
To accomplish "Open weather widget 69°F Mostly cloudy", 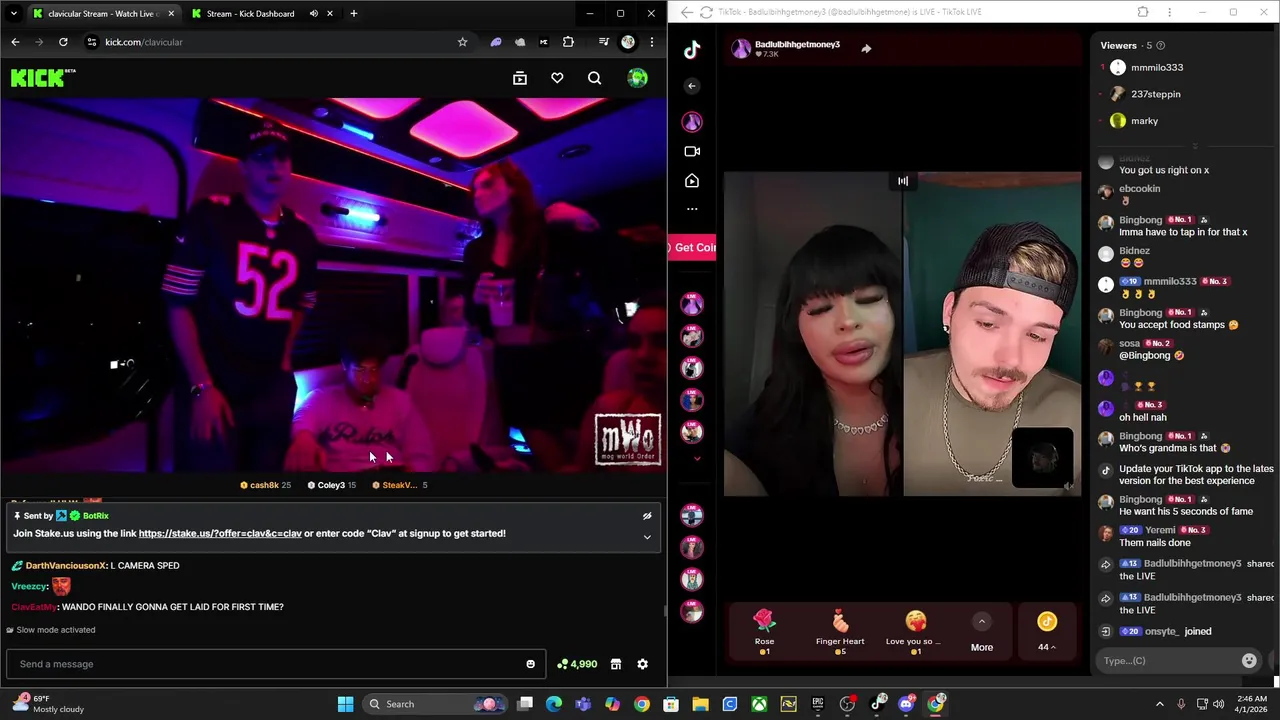I will (48, 704).
